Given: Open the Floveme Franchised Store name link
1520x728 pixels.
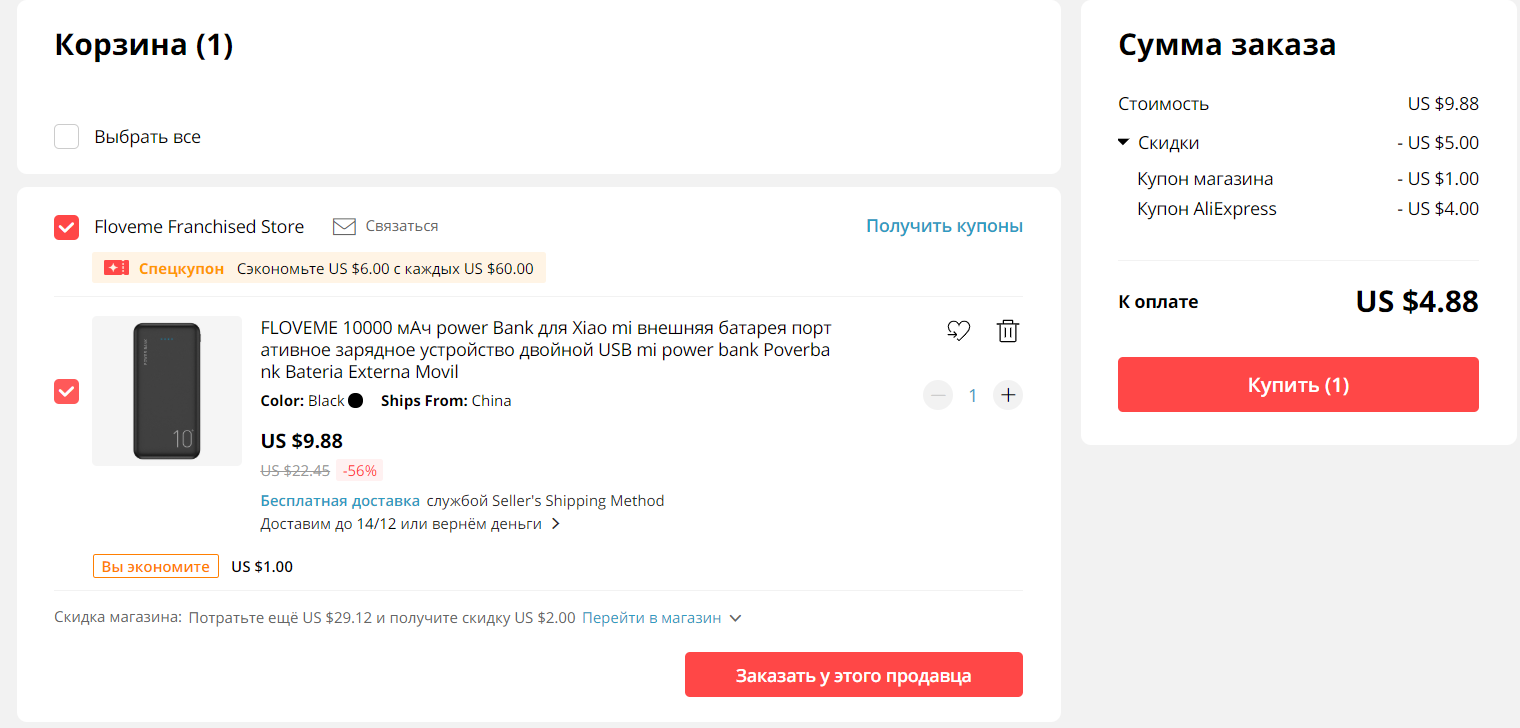Looking at the screenshot, I should (199, 227).
